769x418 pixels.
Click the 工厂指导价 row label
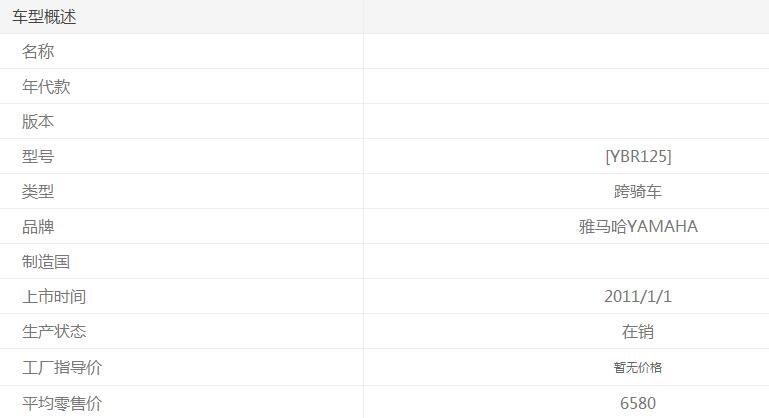tap(62, 368)
